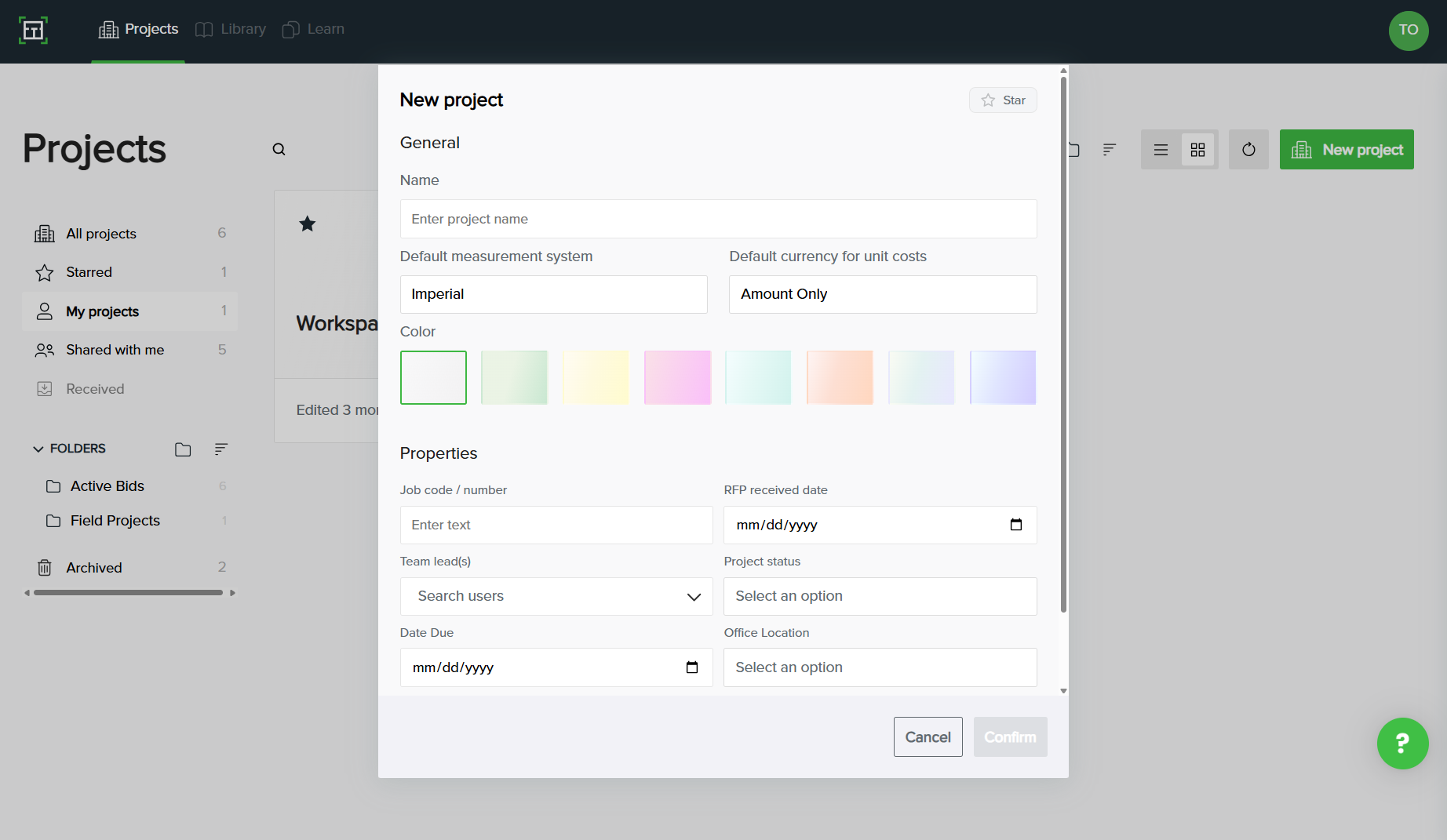Open Date Due calendar picker
The height and width of the screenshot is (840, 1447).
(x=691, y=667)
